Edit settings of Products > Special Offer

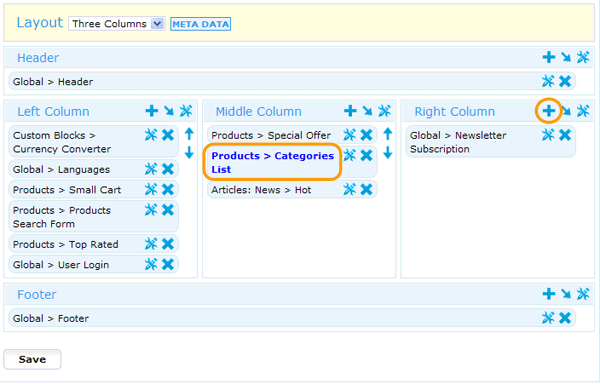(x=349, y=135)
